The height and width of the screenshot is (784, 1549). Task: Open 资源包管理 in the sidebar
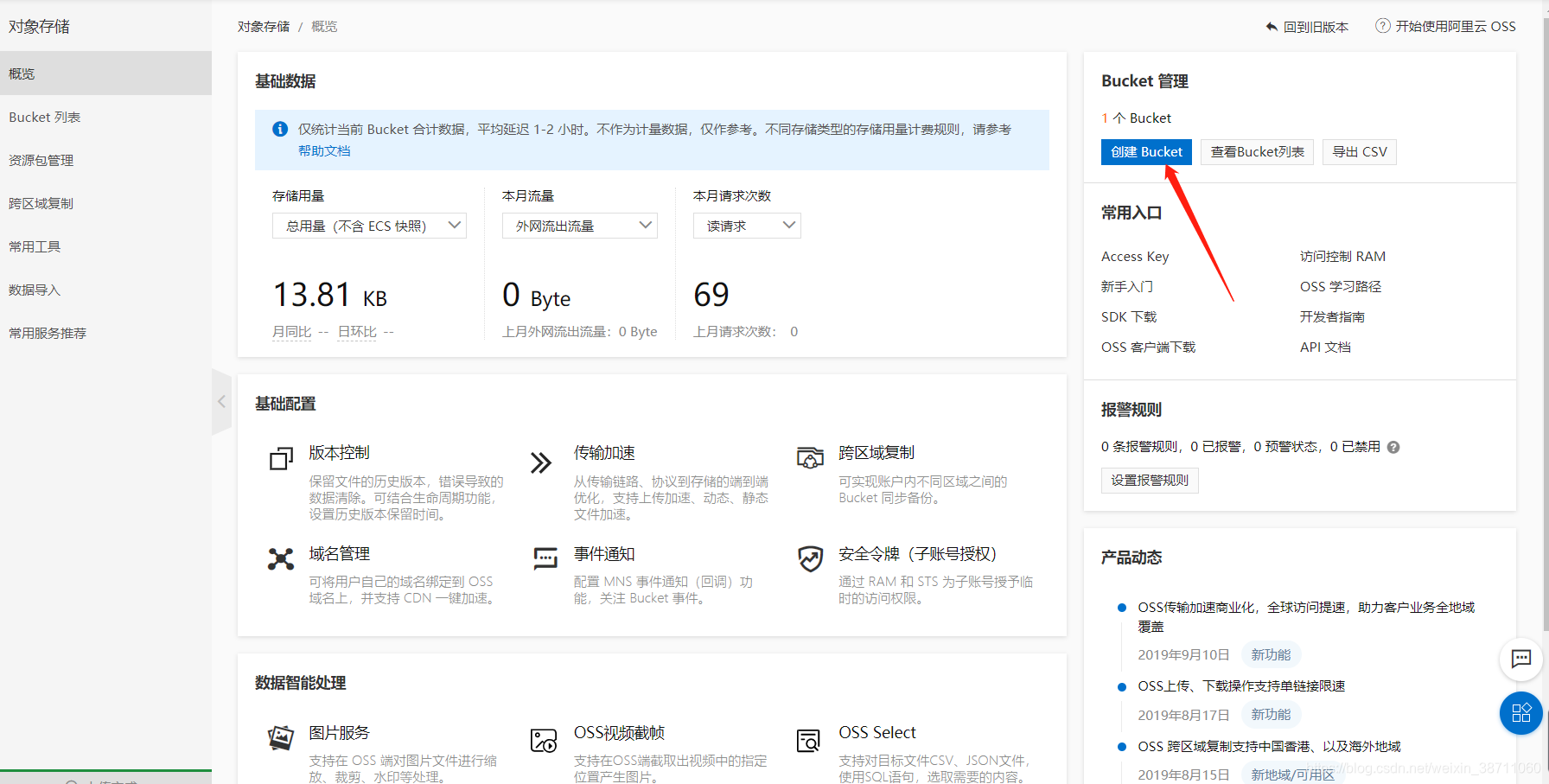[x=105, y=160]
